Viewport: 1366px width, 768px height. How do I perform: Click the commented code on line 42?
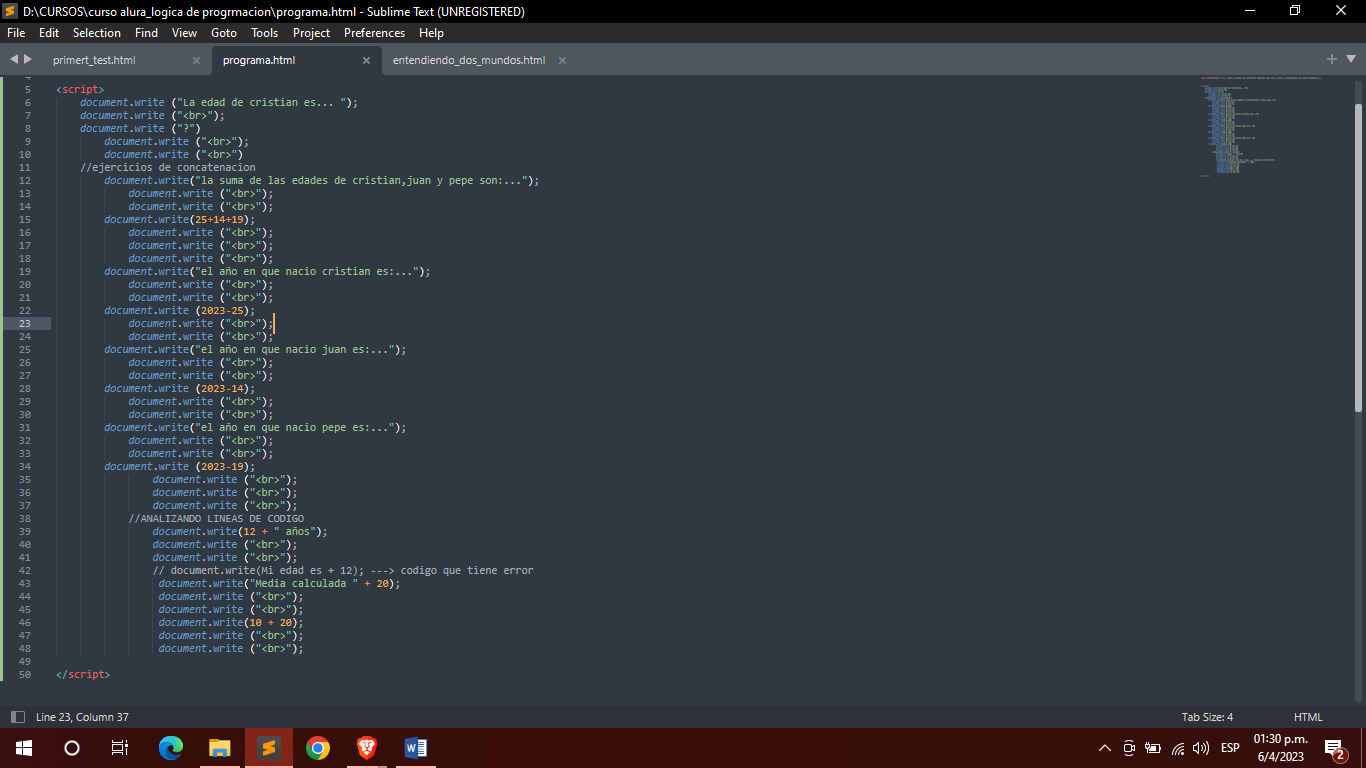[x=343, y=570]
